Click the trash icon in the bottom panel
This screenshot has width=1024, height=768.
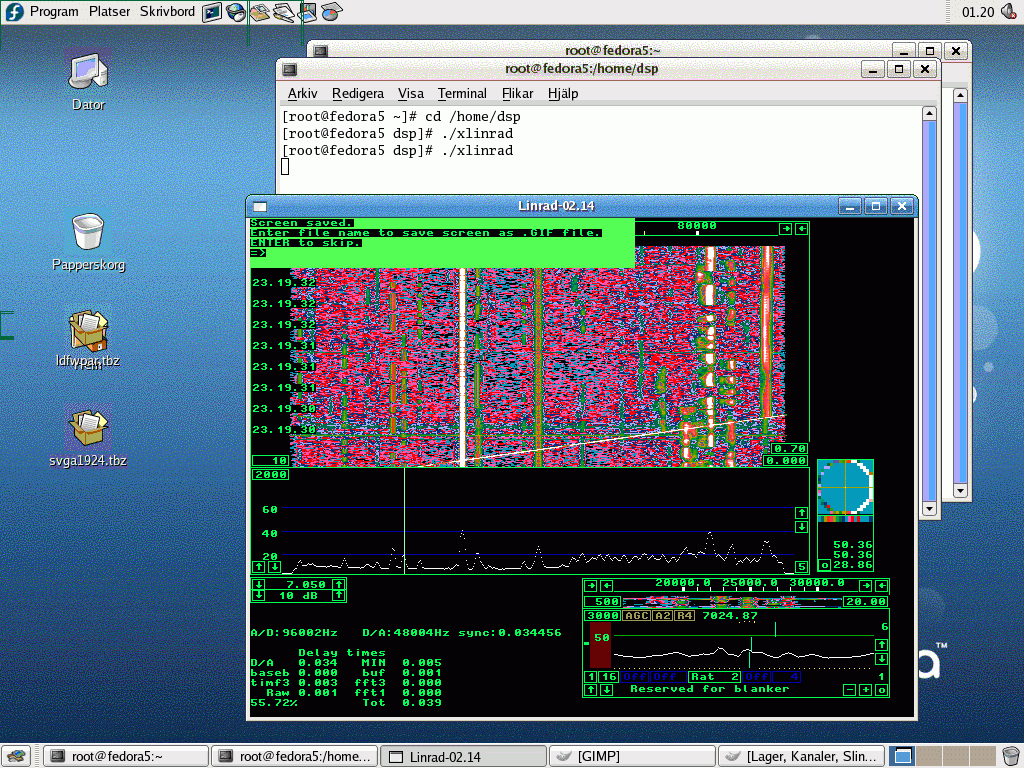point(1010,756)
